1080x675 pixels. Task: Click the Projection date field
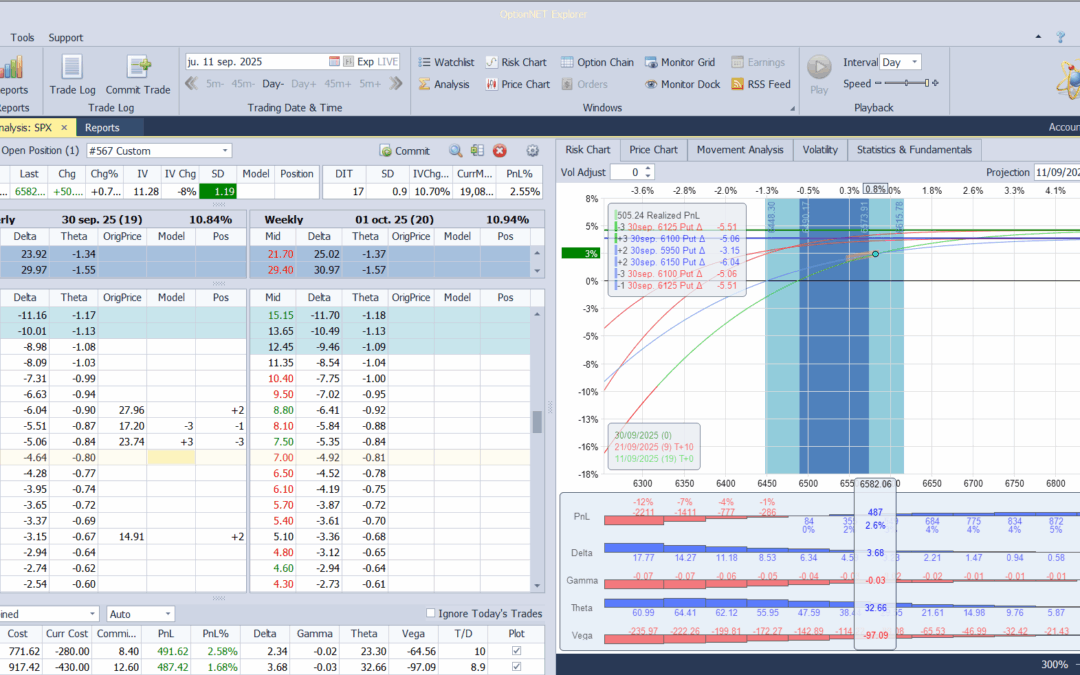coord(1057,172)
